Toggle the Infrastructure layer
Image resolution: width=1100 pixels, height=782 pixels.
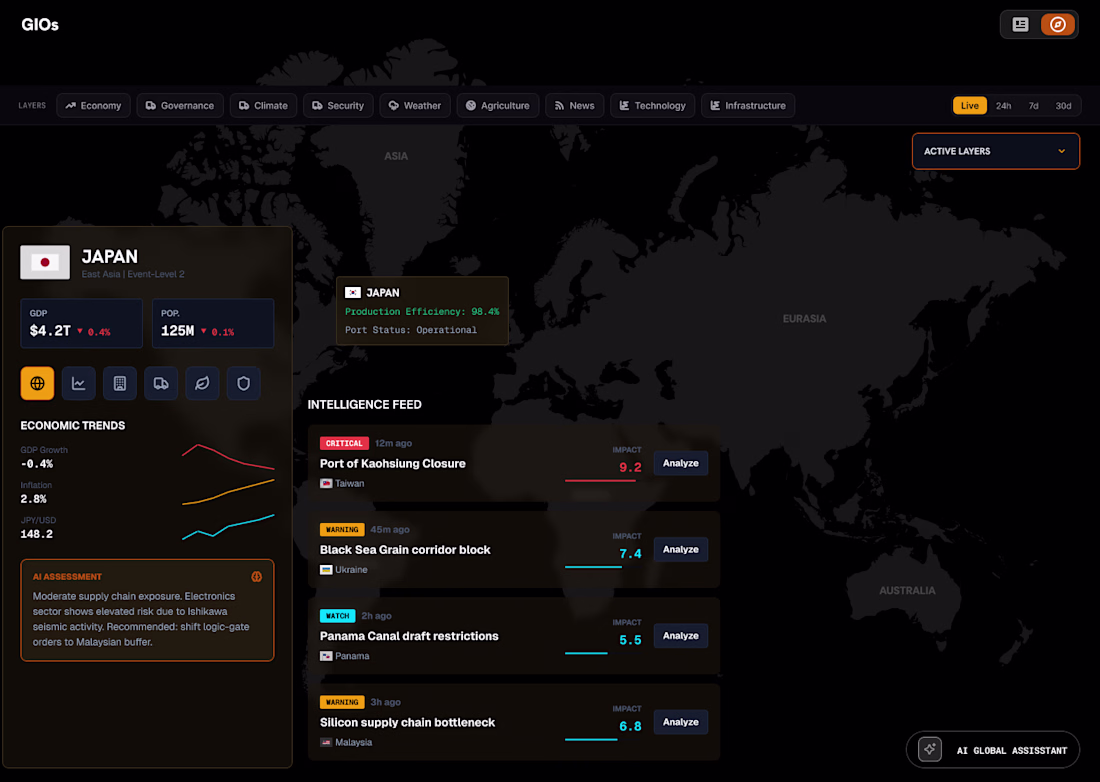748,105
